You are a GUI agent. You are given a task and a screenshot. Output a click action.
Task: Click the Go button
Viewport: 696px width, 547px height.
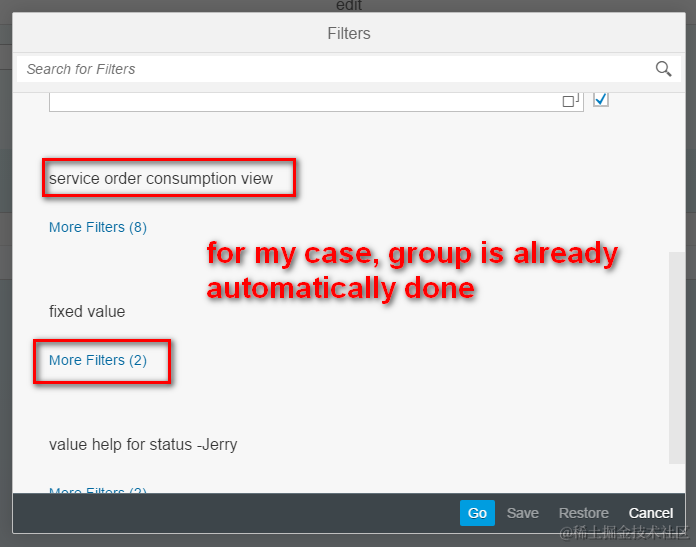(477, 513)
